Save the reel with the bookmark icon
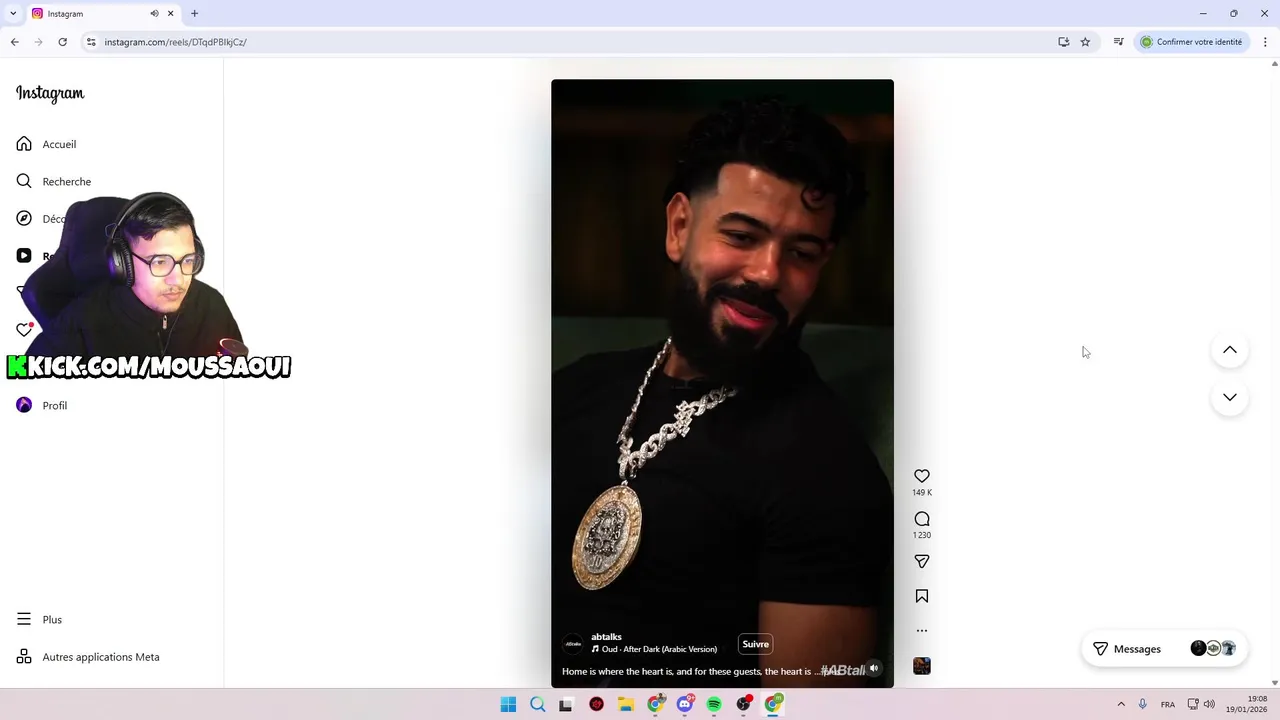Screen dimensions: 1280x720 922,596
